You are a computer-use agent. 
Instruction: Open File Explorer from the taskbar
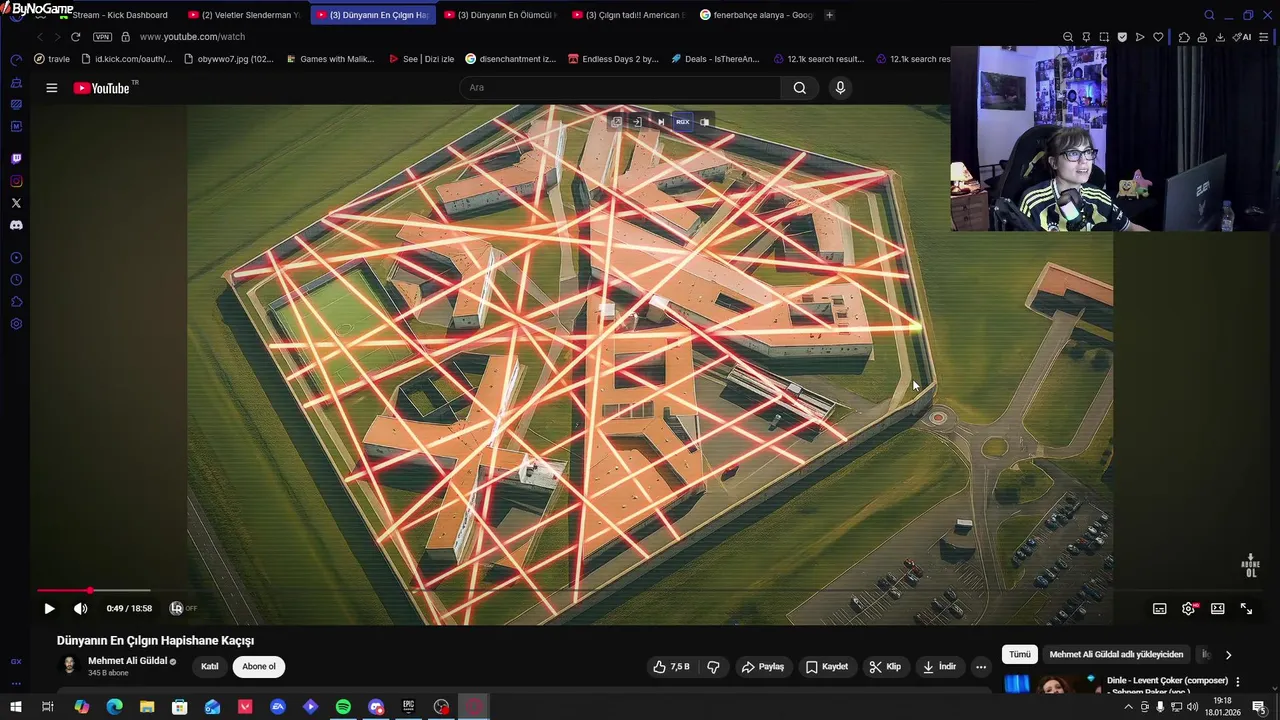(x=147, y=707)
